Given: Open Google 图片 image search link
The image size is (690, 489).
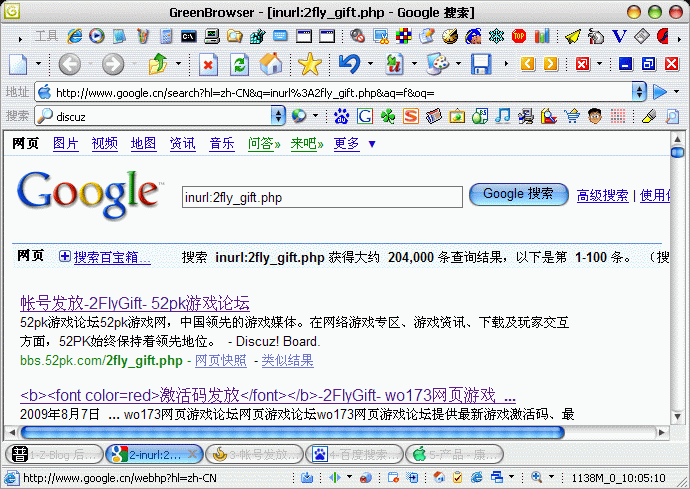Looking at the screenshot, I should coord(66,143).
